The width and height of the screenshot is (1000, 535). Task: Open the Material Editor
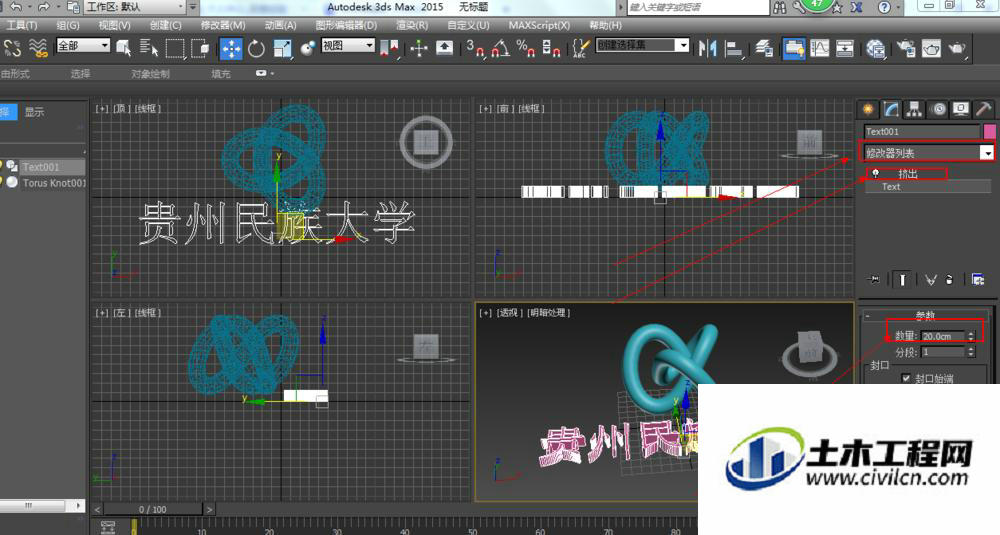(876, 48)
